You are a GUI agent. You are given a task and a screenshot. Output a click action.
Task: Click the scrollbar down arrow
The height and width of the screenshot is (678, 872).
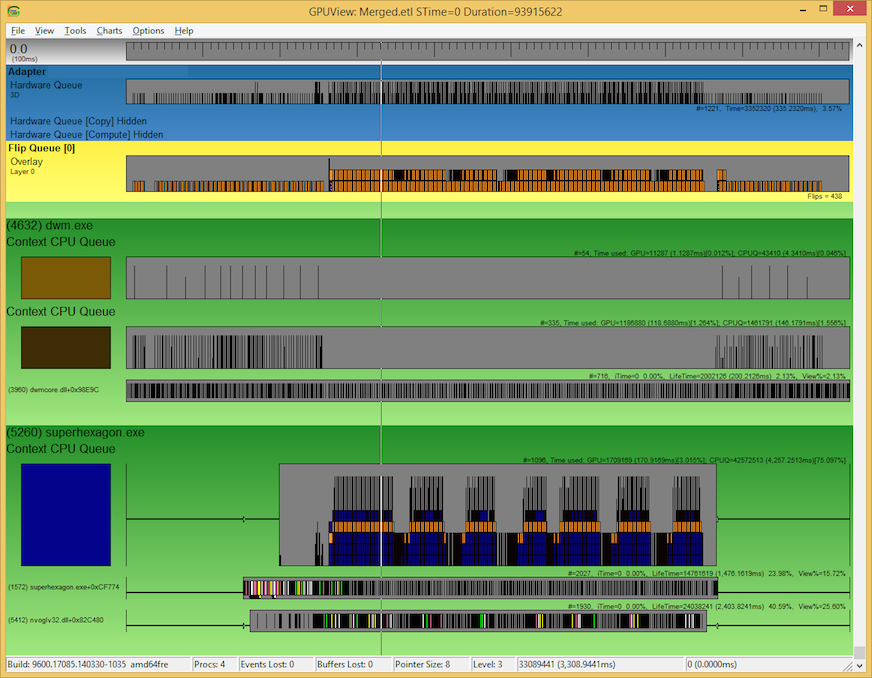860,665
